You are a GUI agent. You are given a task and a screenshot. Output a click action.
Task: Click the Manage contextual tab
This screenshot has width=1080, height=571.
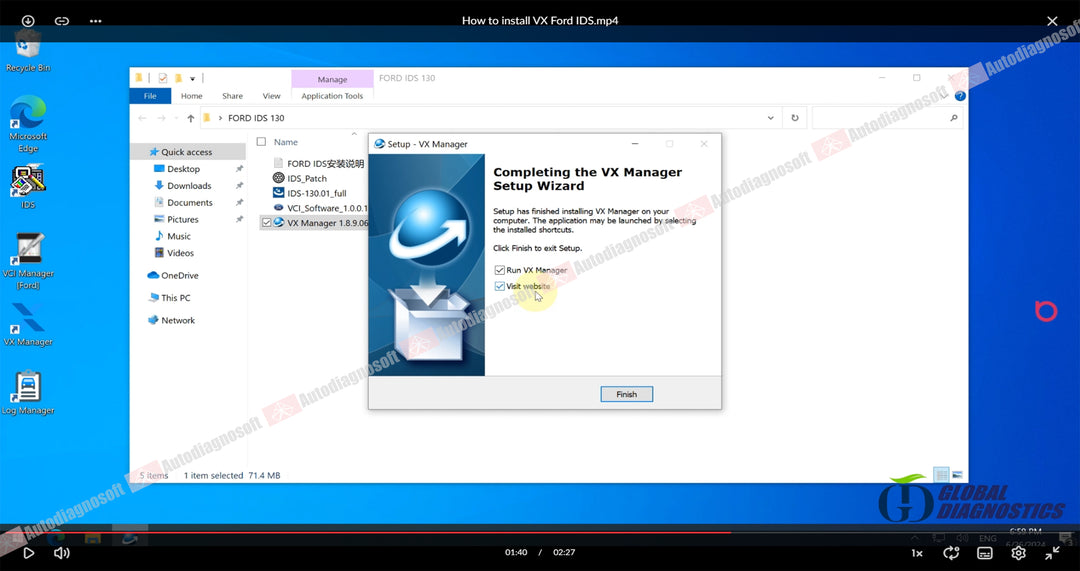click(332, 79)
